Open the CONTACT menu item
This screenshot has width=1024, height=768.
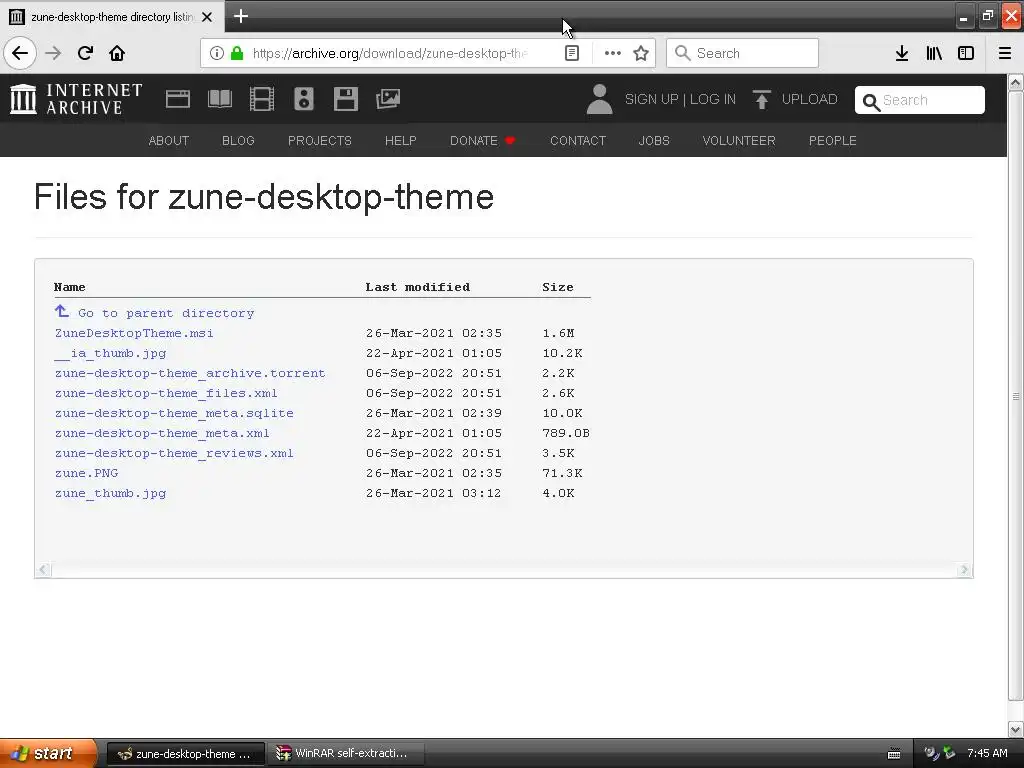(x=577, y=140)
